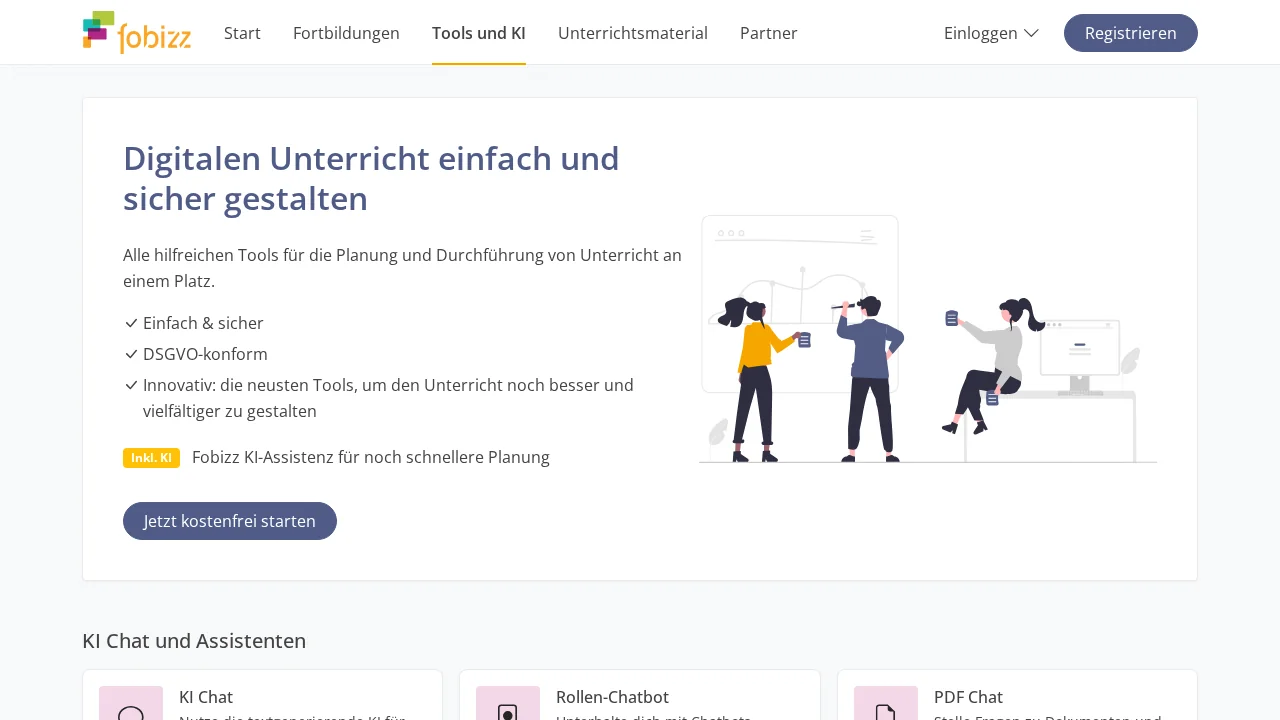Select the Tools und KI tab
The width and height of the screenshot is (1280, 720).
click(478, 33)
